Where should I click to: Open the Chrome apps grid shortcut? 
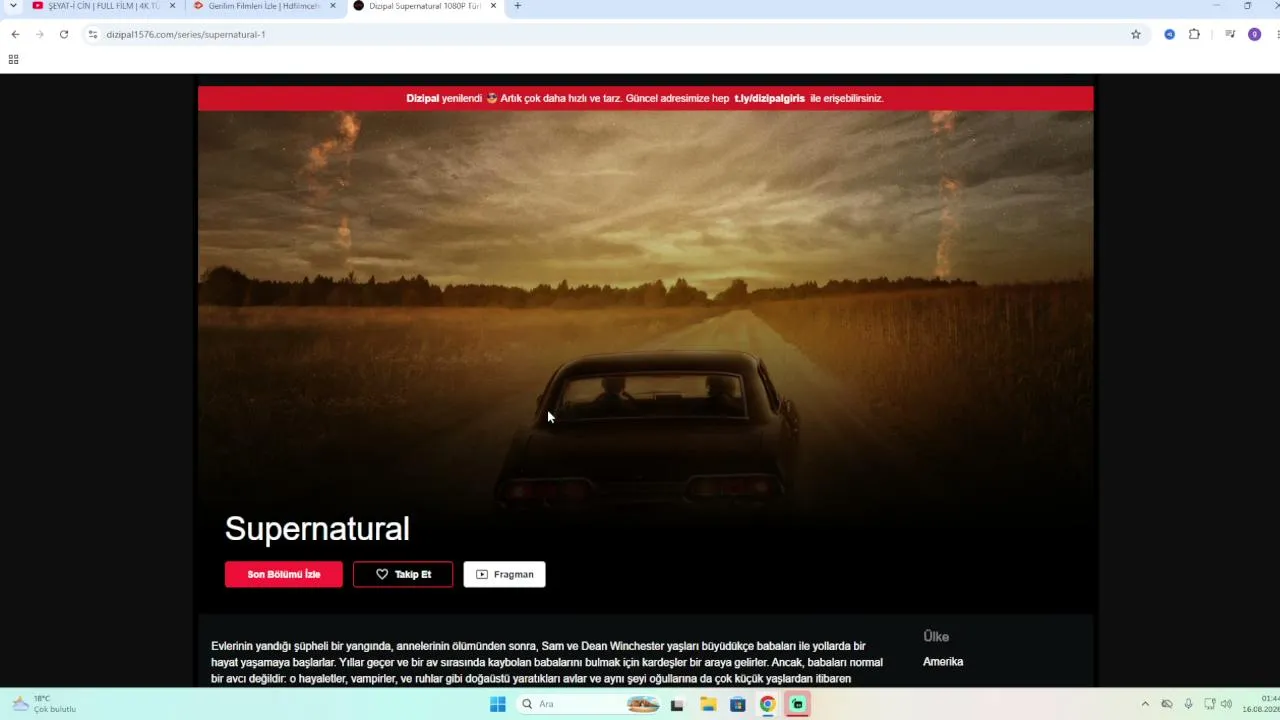[x=13, y=59]
